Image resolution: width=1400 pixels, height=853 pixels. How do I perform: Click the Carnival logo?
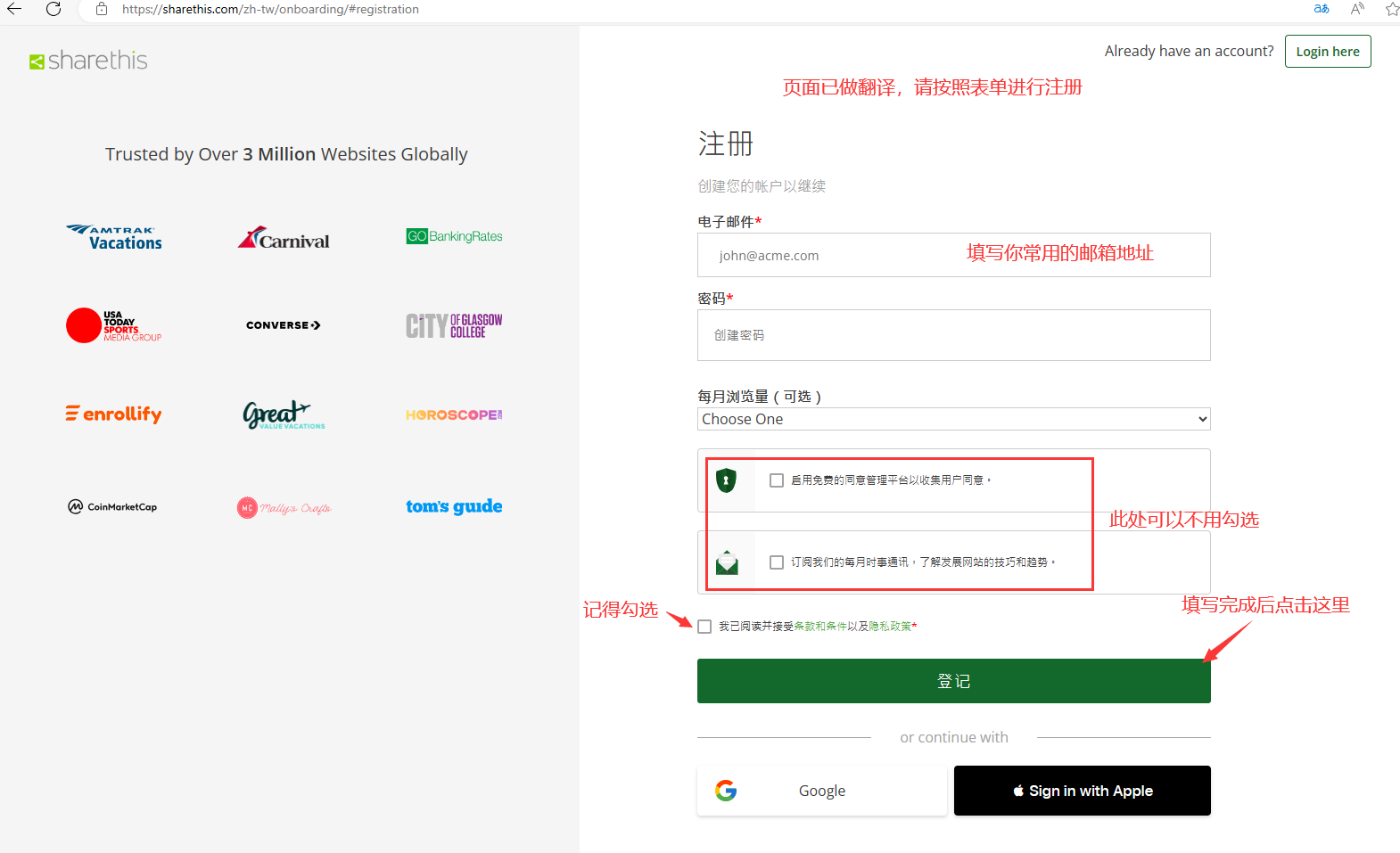click(x=284, y=238)
